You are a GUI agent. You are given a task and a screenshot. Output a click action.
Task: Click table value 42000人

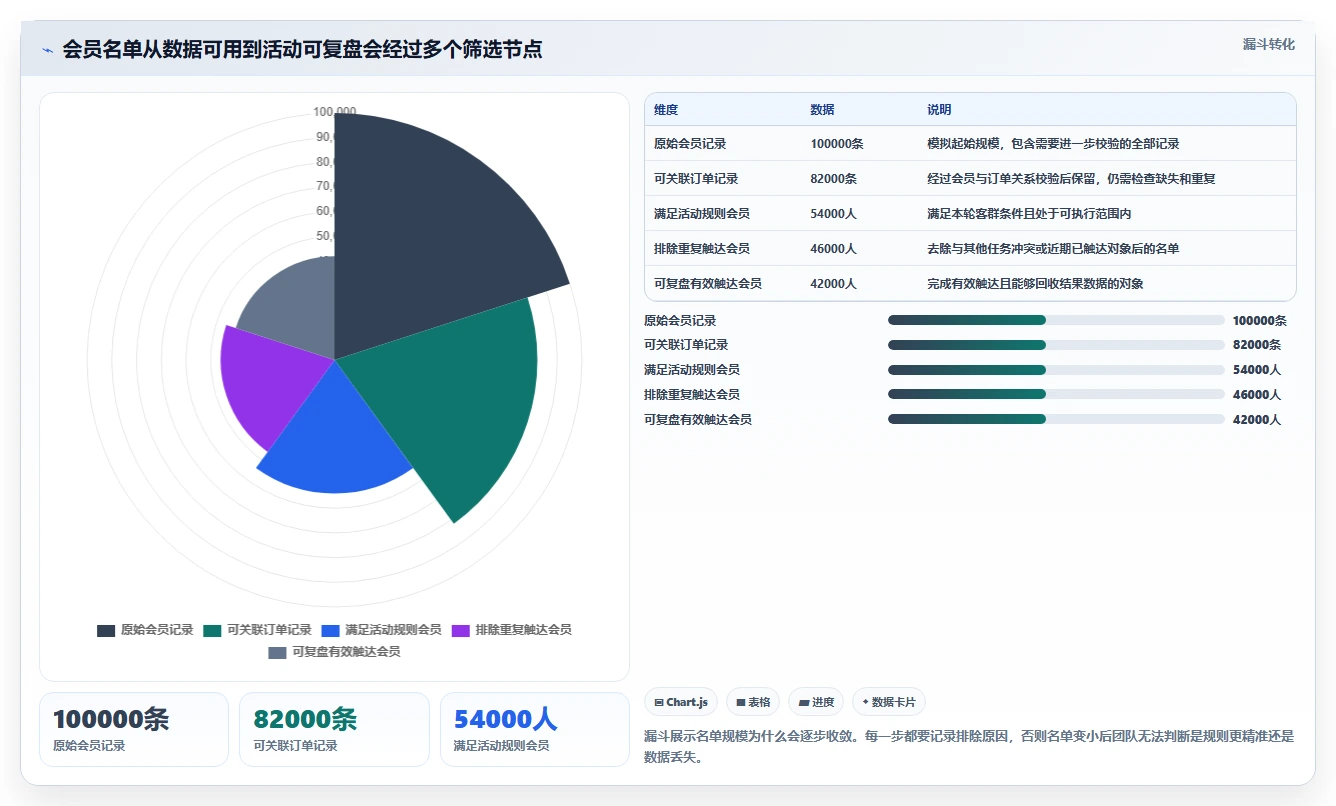[834, 284]
